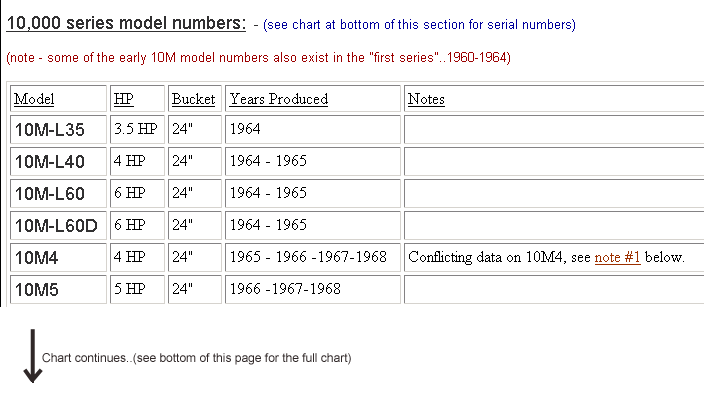
Task: Click the 1964 years produced cell
Action: 245,129
